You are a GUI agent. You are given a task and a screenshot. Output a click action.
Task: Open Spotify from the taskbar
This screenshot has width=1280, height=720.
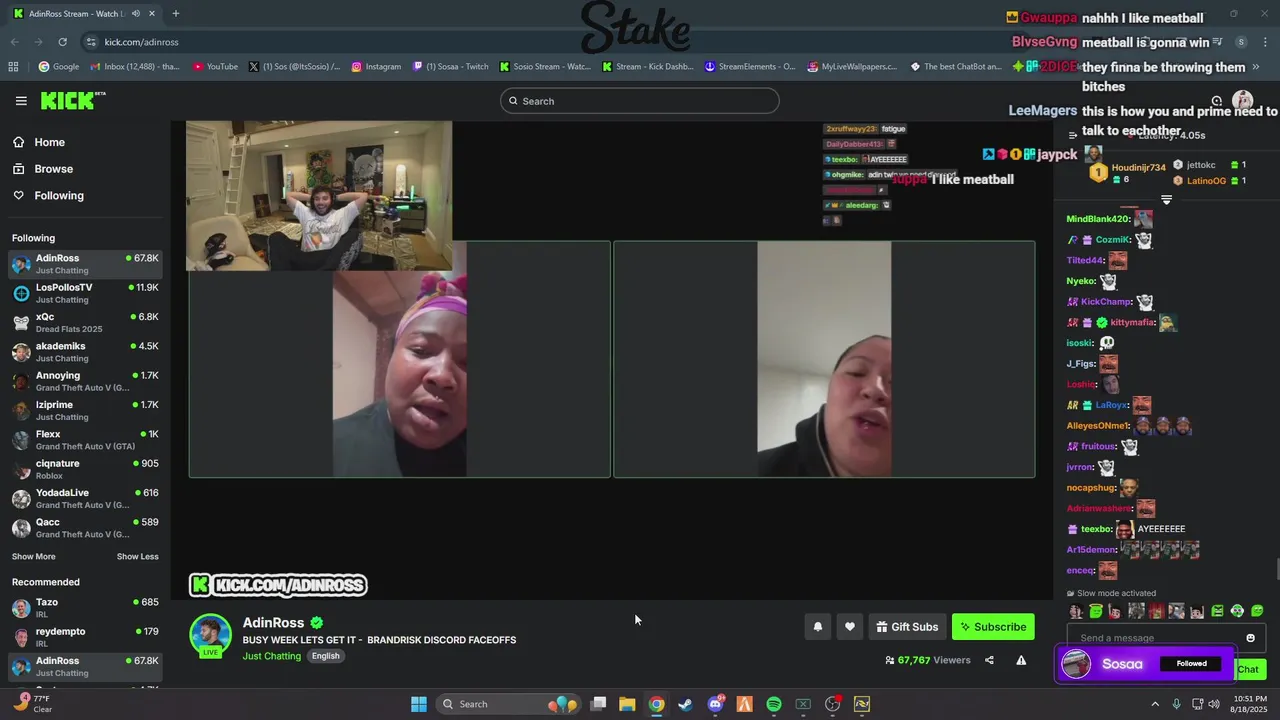tap(774, 704)
